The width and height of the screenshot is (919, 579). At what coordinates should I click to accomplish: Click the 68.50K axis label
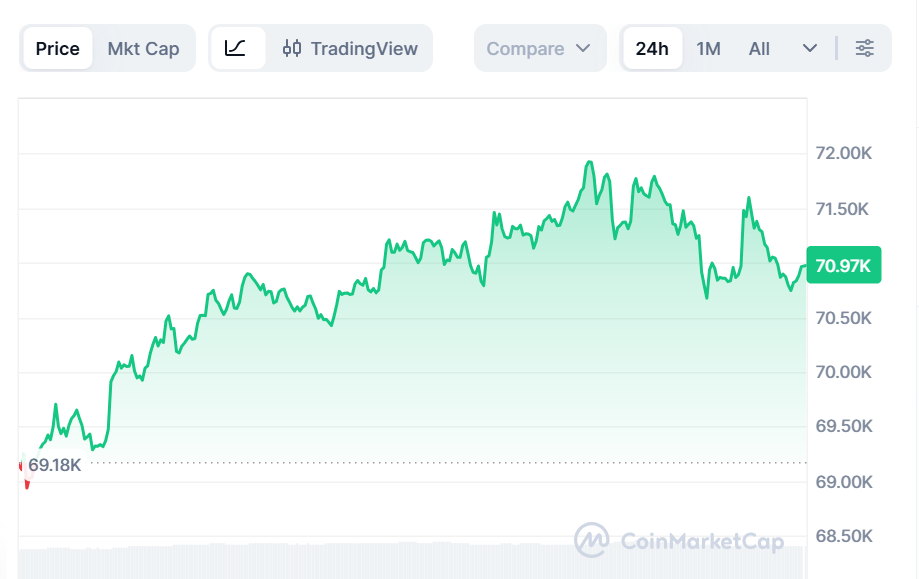(x=844, y=536)
